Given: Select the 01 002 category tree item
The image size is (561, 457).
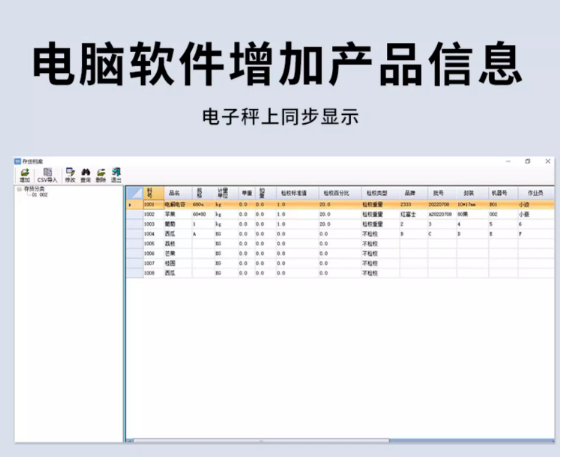Looking at the screenshot, I should pyautogui.click(x=40, y=195).
